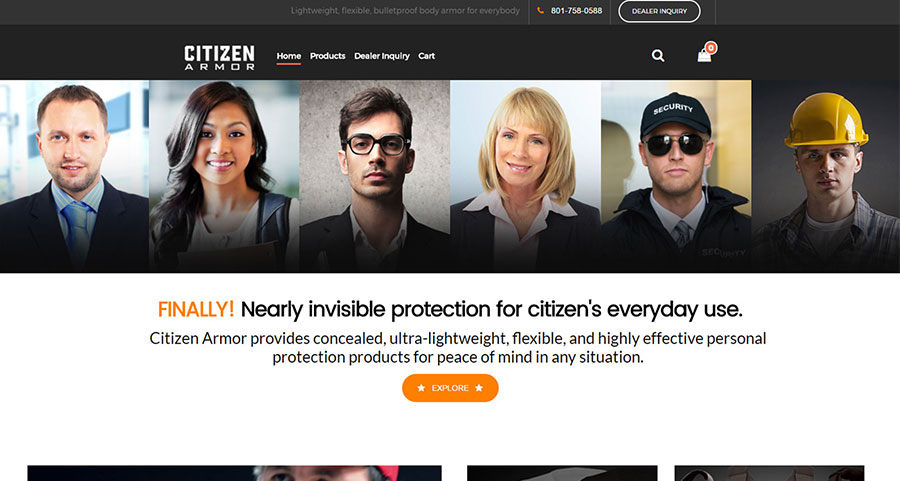
Task: Click the outlined DEALER INQUIRY button
Action: [659, 11]
